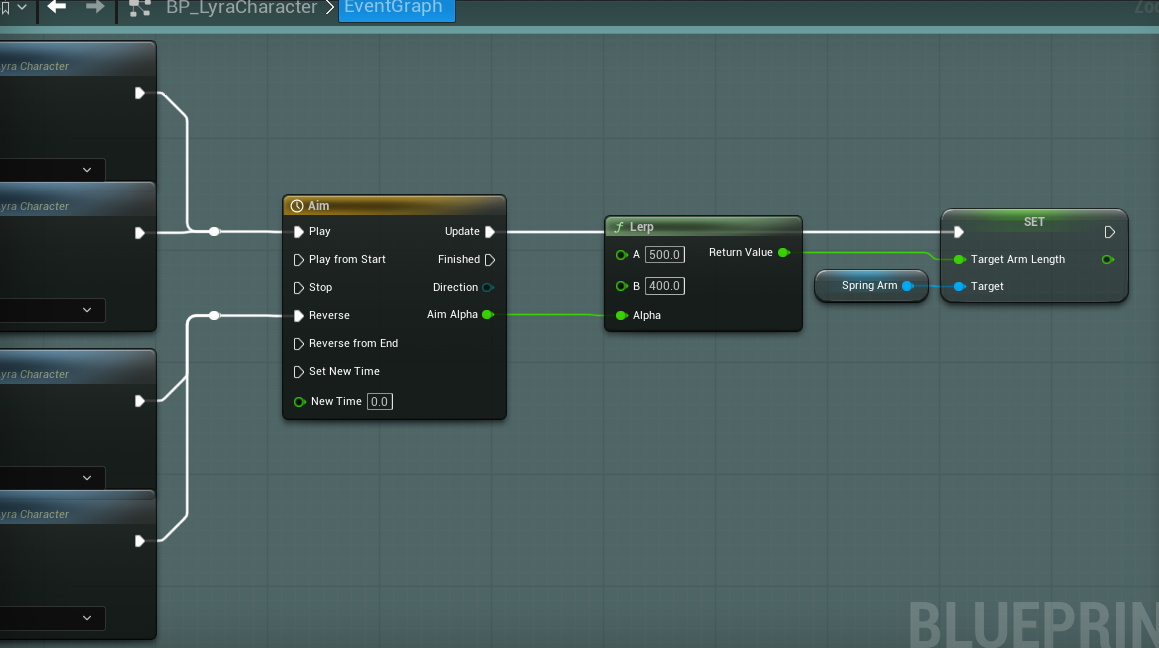Click the Lerp node title bar
The width and height of the screenshot is (1159, 648).
(703, 227)
